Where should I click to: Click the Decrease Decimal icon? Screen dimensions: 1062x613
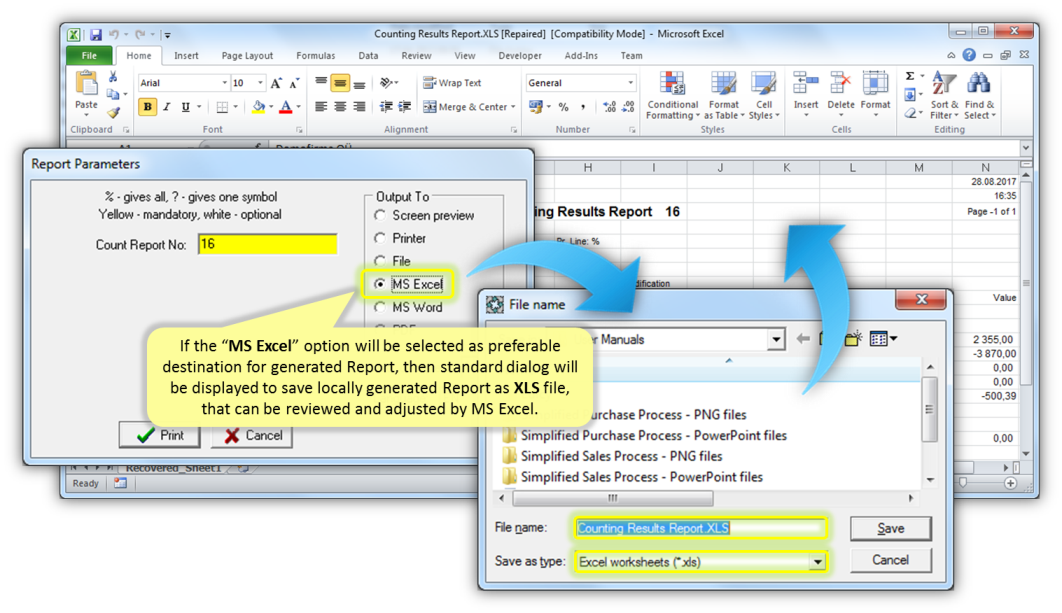(628, 107)
